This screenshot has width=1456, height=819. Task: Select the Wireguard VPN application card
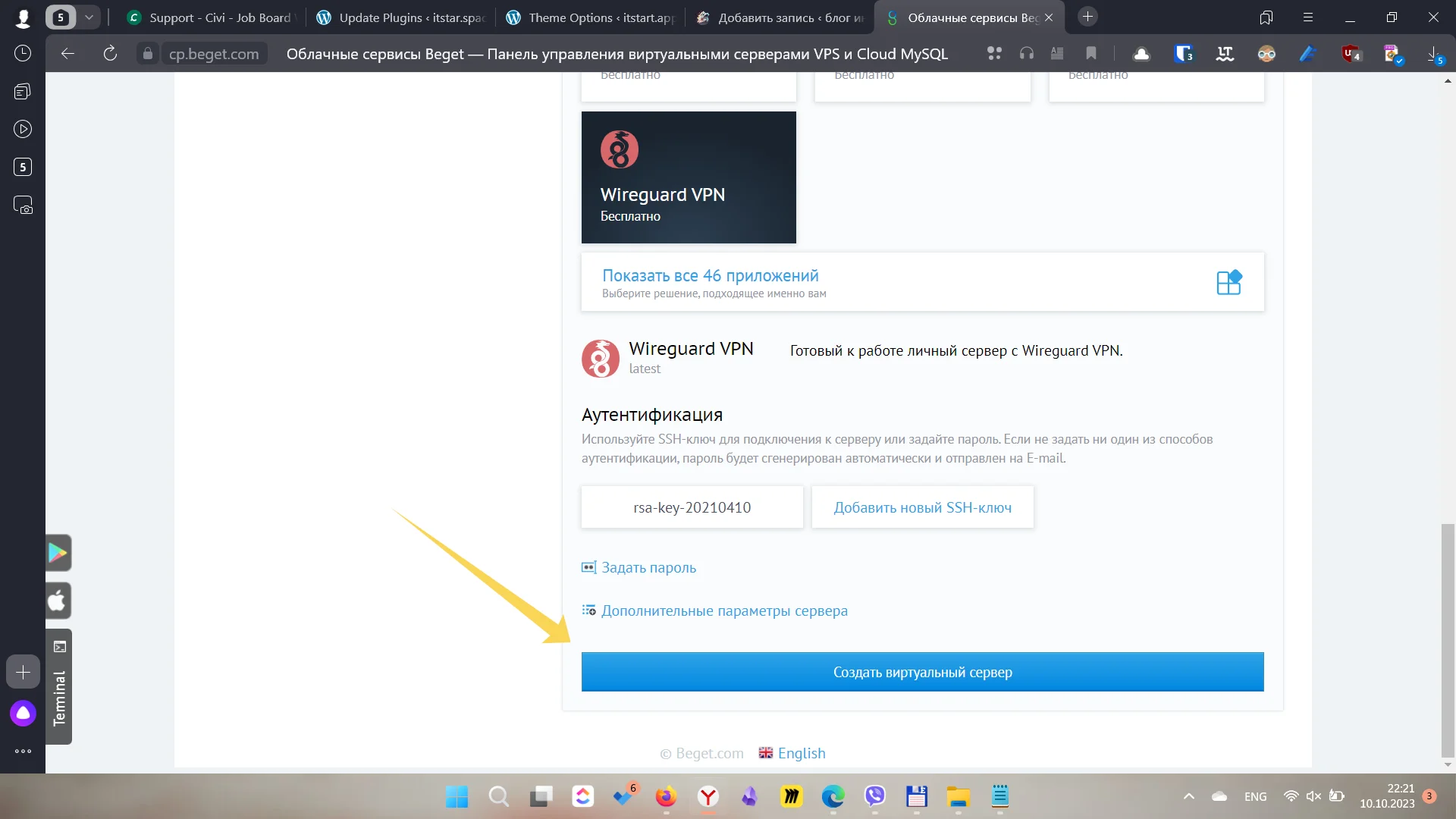689,177
